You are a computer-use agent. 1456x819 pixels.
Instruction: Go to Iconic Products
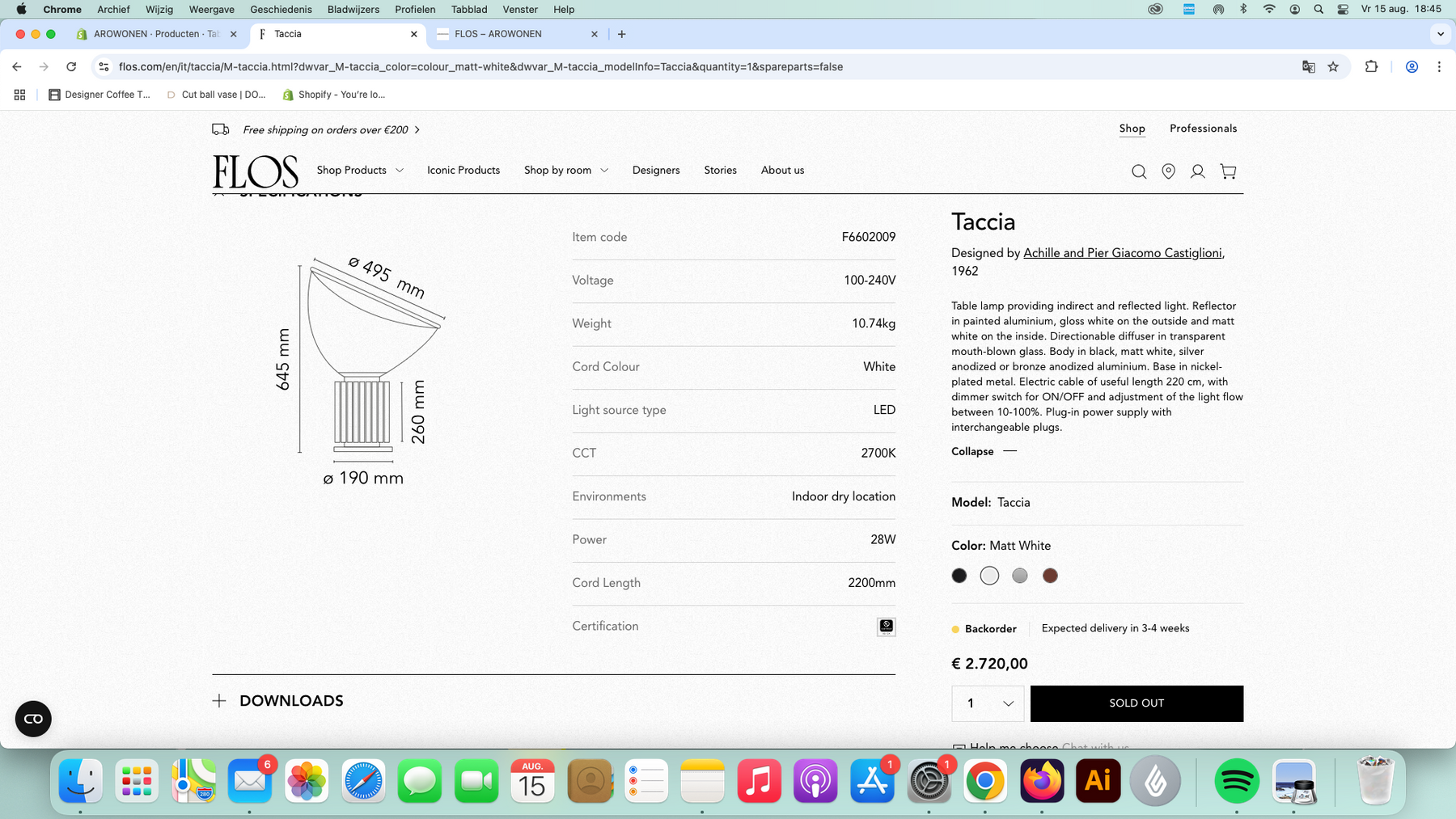pos(463,171)
